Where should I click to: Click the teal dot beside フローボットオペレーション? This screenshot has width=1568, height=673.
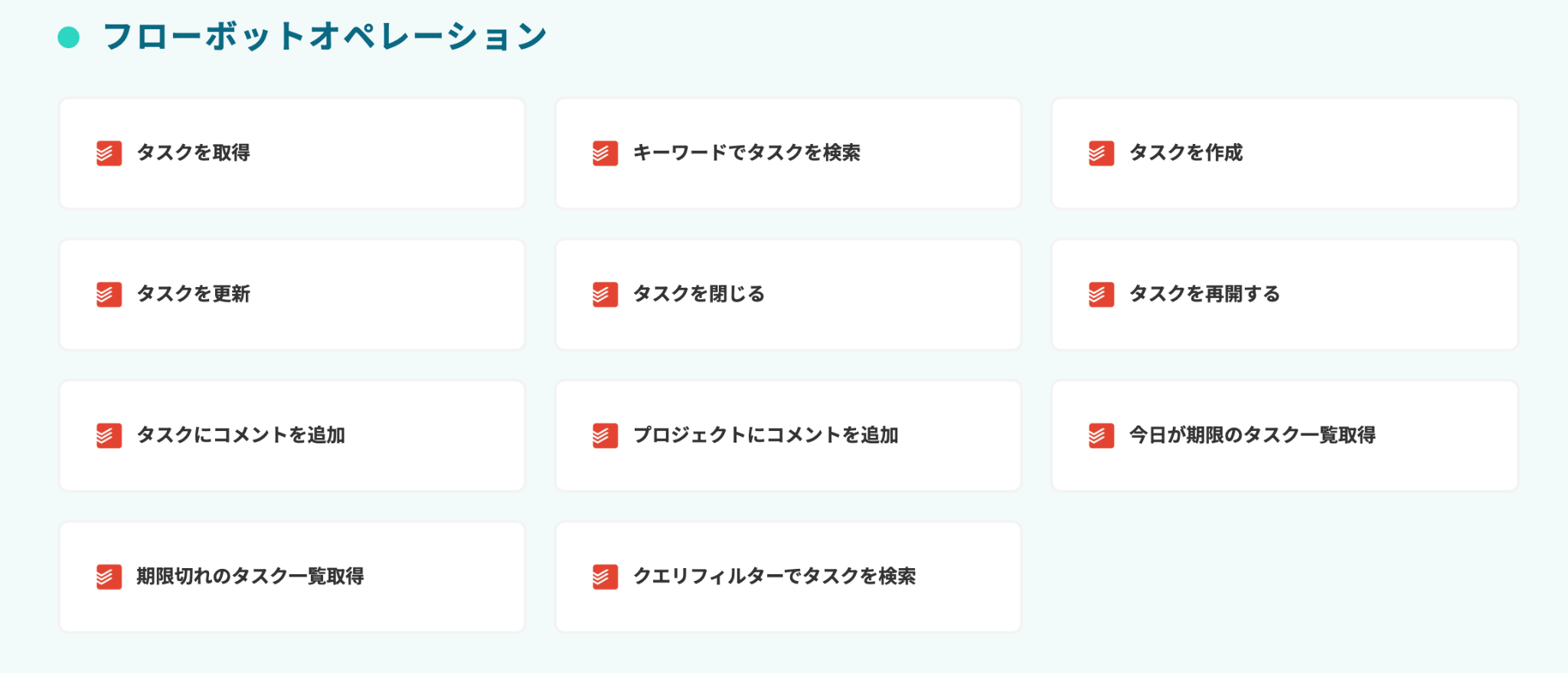(x=69, y=38)
